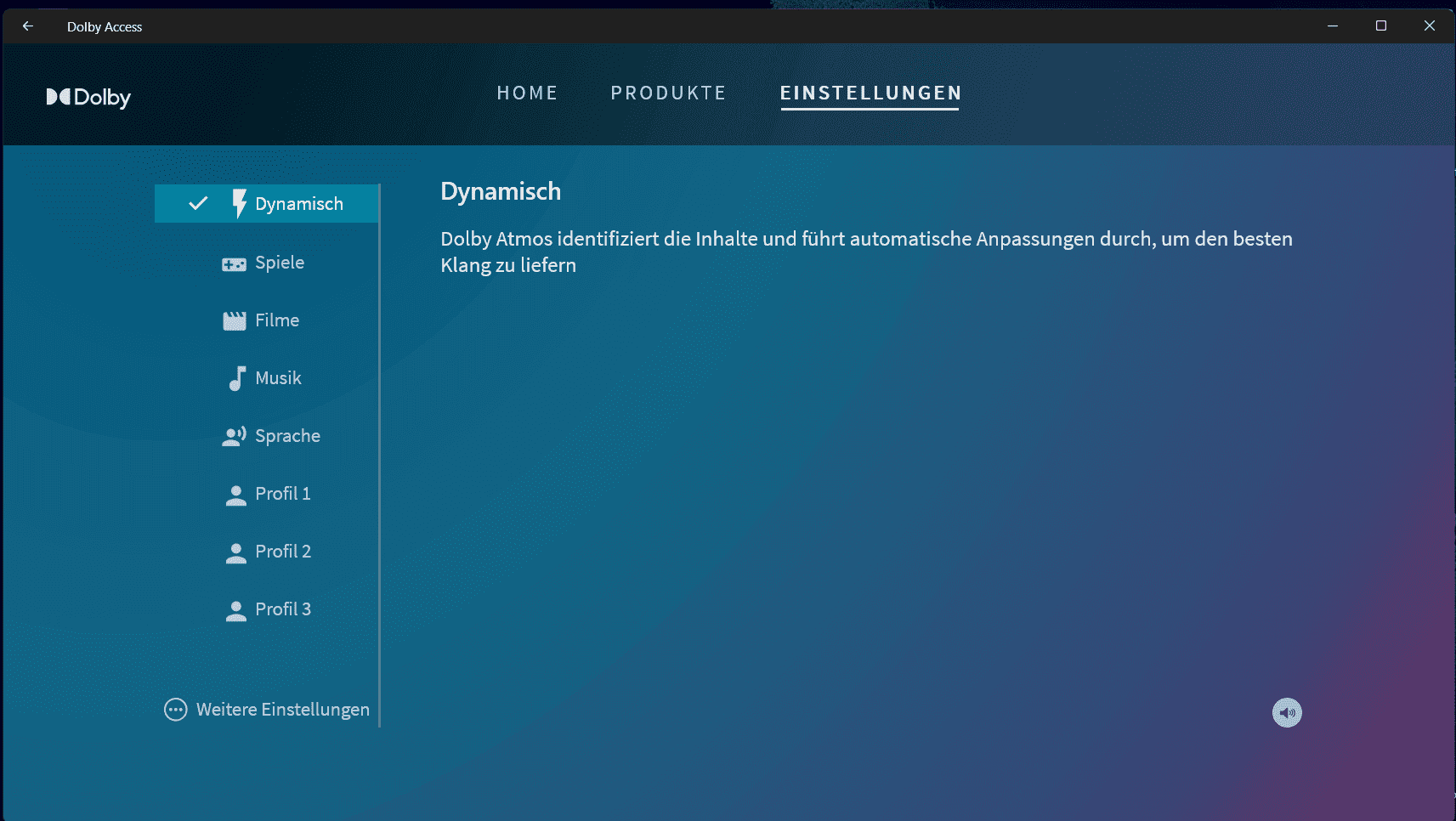Click the film clapper icon for Filme
This screenshot has height=821, width=1456.
(x=234, y=321)
